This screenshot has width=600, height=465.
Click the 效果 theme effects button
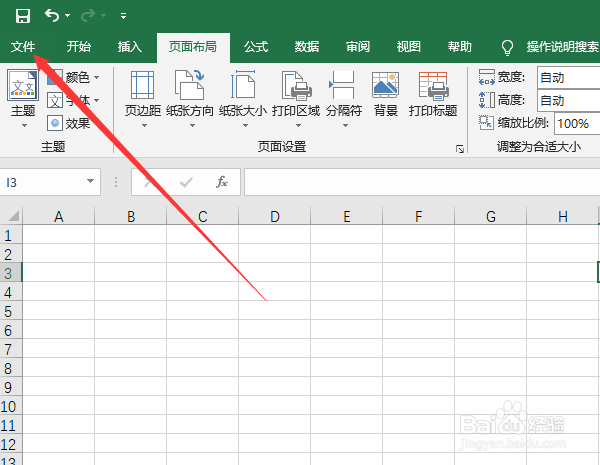click(69, 123)
